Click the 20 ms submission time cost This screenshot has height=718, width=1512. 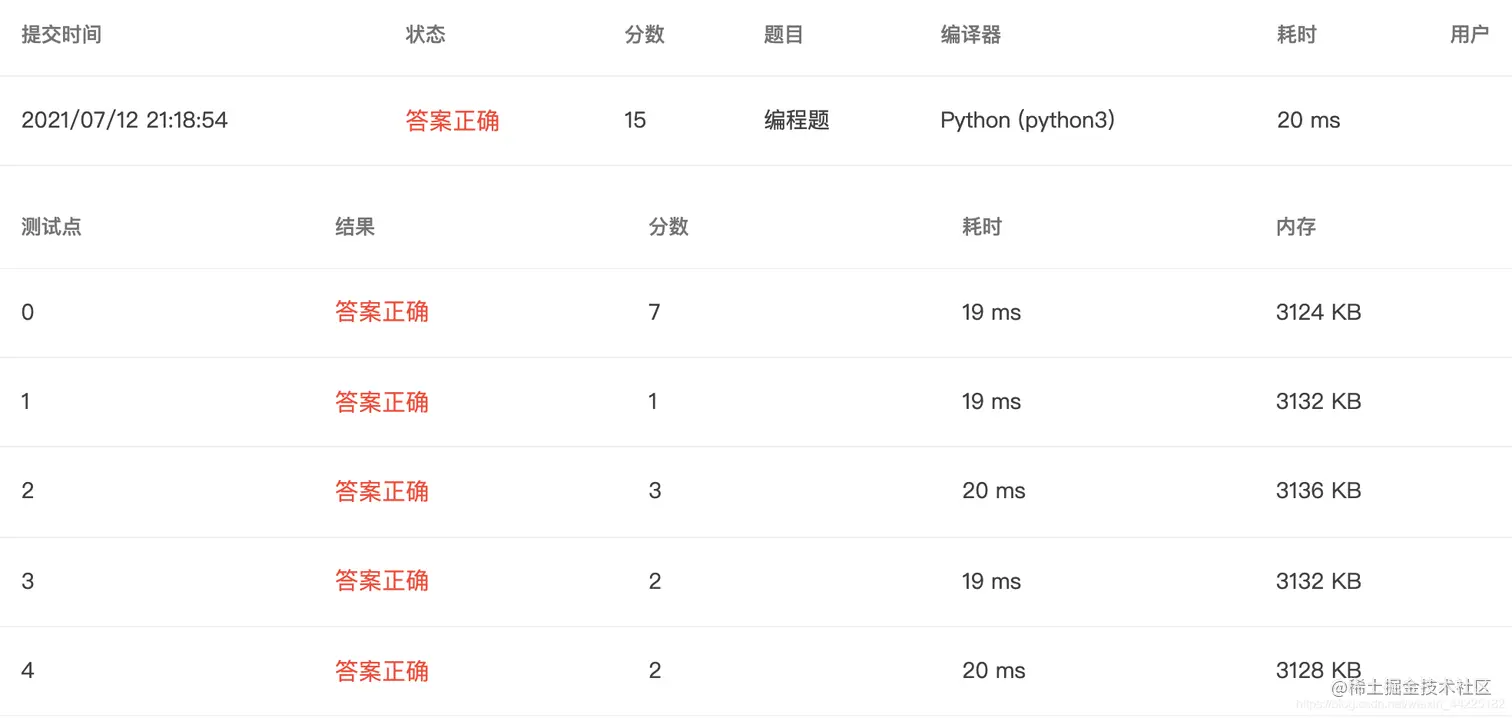point(1308,120)
